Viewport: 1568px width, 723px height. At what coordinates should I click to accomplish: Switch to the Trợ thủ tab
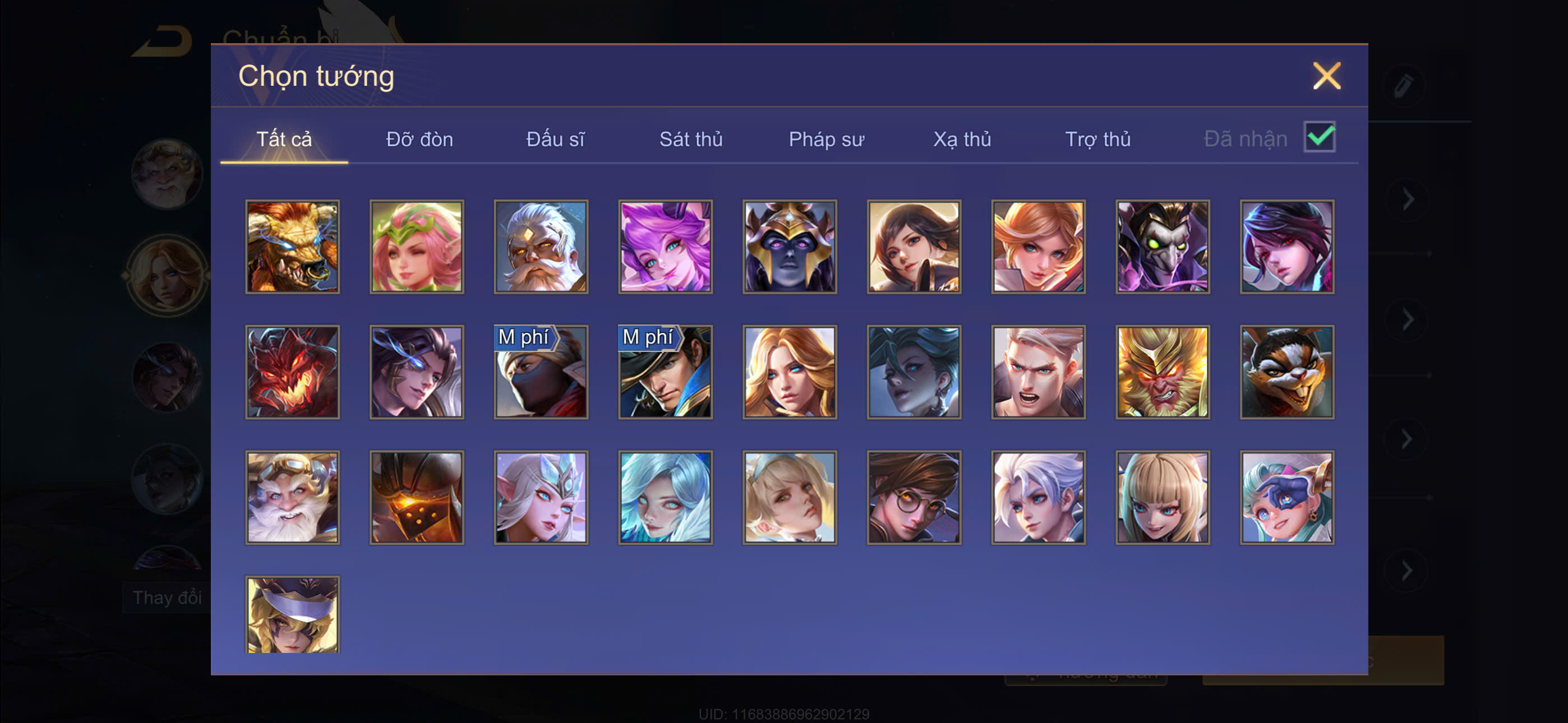click(1097, 140)
